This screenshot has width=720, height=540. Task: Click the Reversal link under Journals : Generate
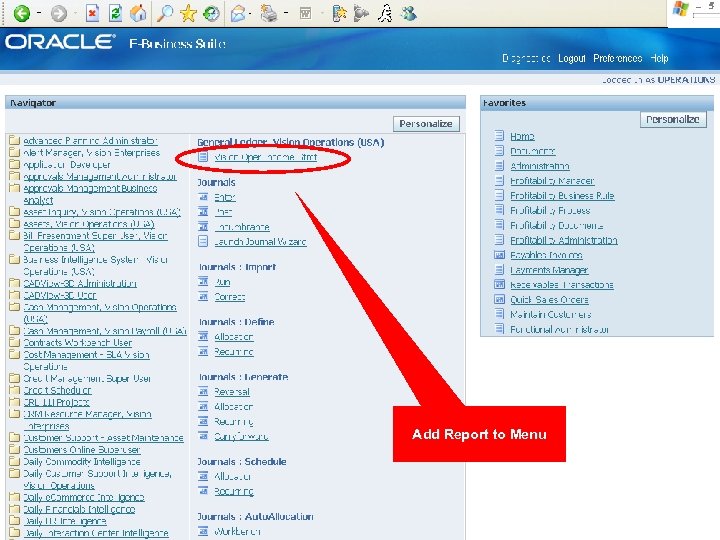pyautogui.click(x=232, y=392)
